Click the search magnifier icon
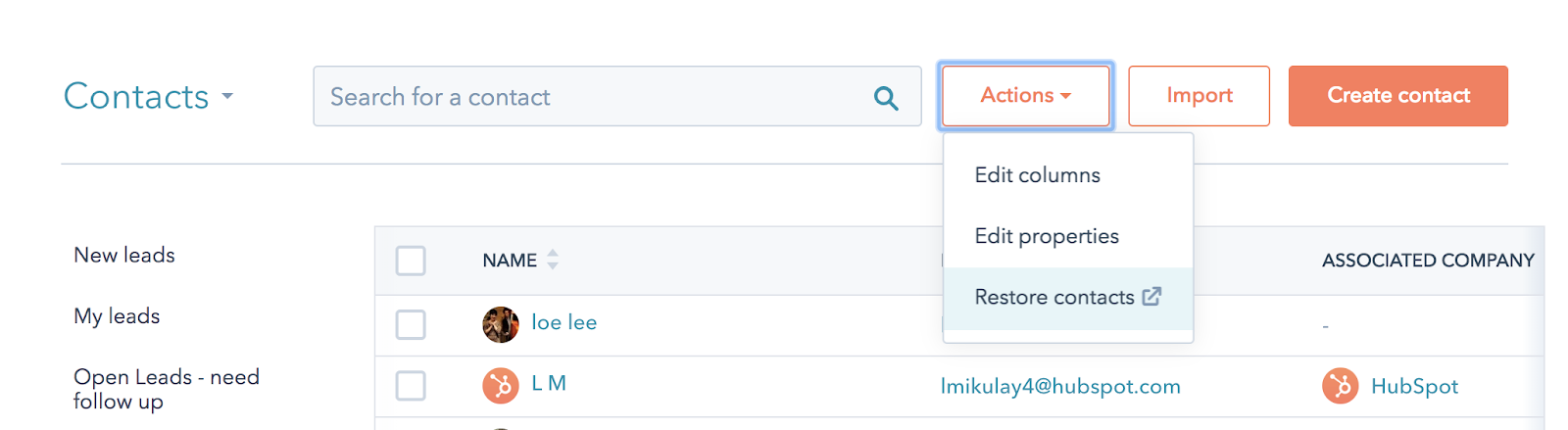1568x430 pixels. tap(886, 98)
